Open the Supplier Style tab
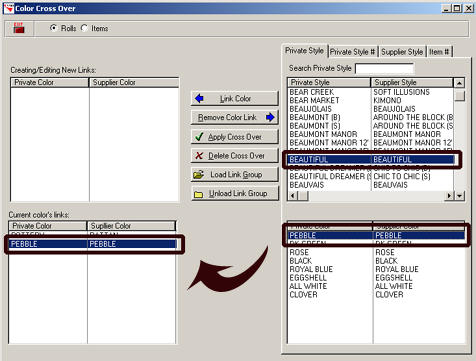This screenshot has height=361, width=476. 402,52
